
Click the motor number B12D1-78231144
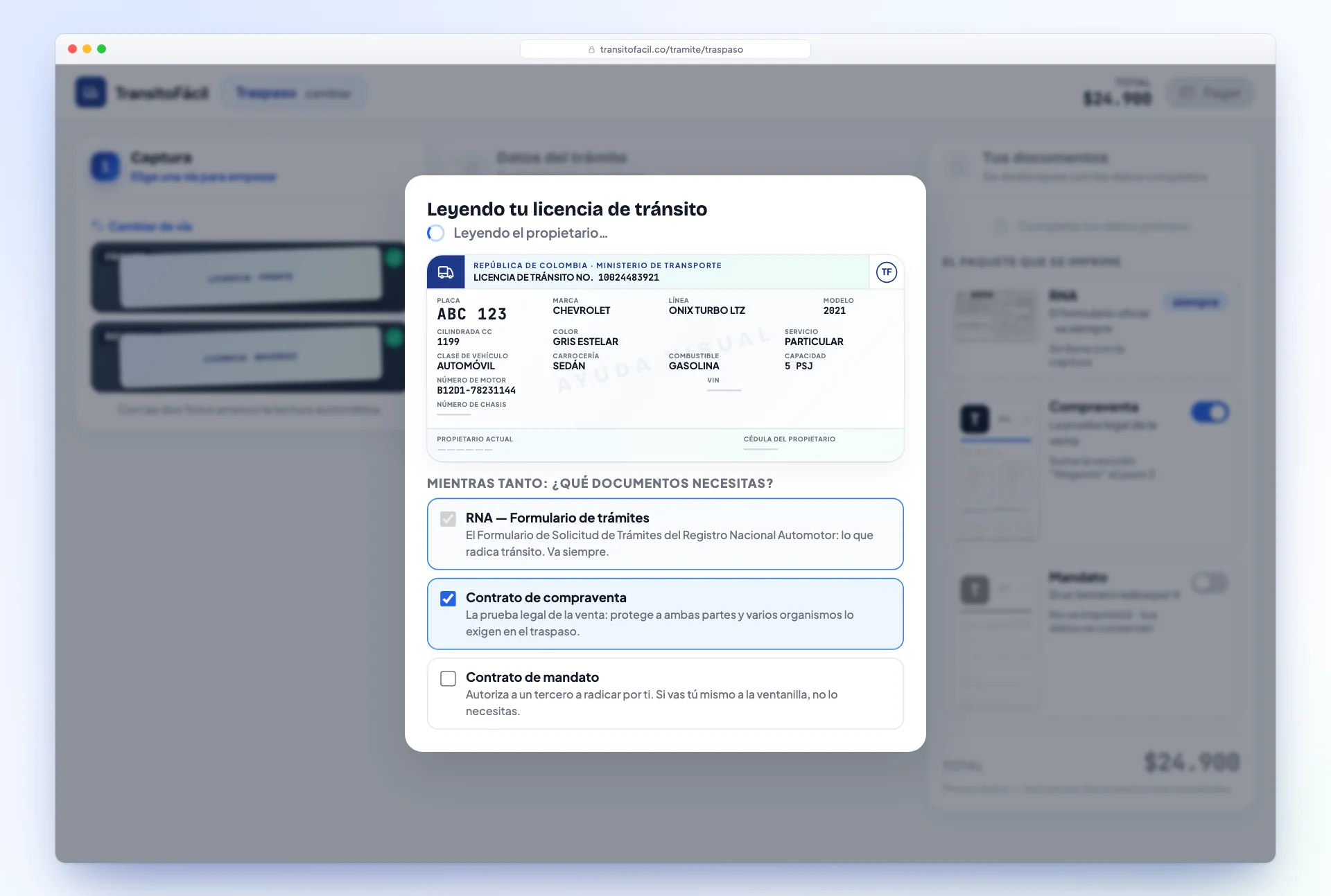click(476, 391)
